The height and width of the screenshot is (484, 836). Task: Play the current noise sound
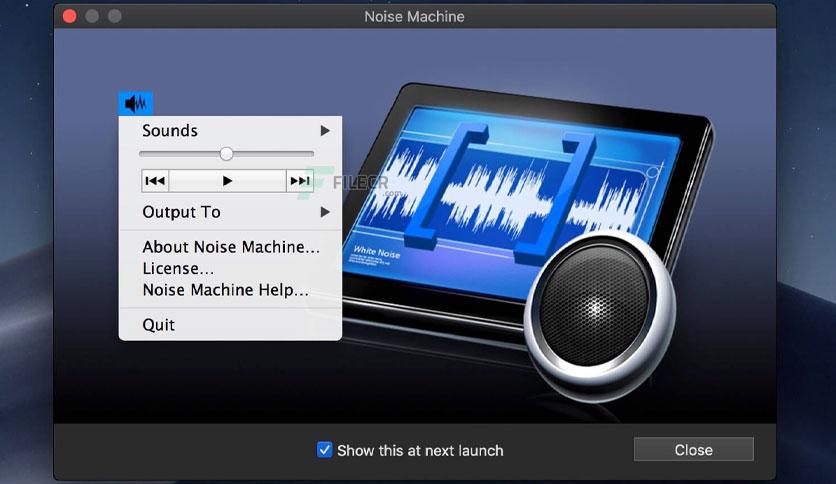(x=228, y=181)
